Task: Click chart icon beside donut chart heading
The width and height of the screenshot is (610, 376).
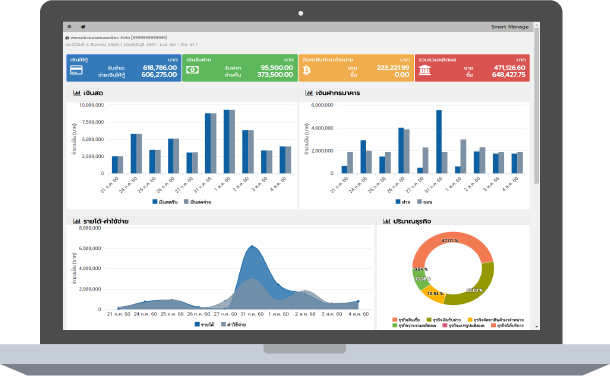Action: point(386,221)
